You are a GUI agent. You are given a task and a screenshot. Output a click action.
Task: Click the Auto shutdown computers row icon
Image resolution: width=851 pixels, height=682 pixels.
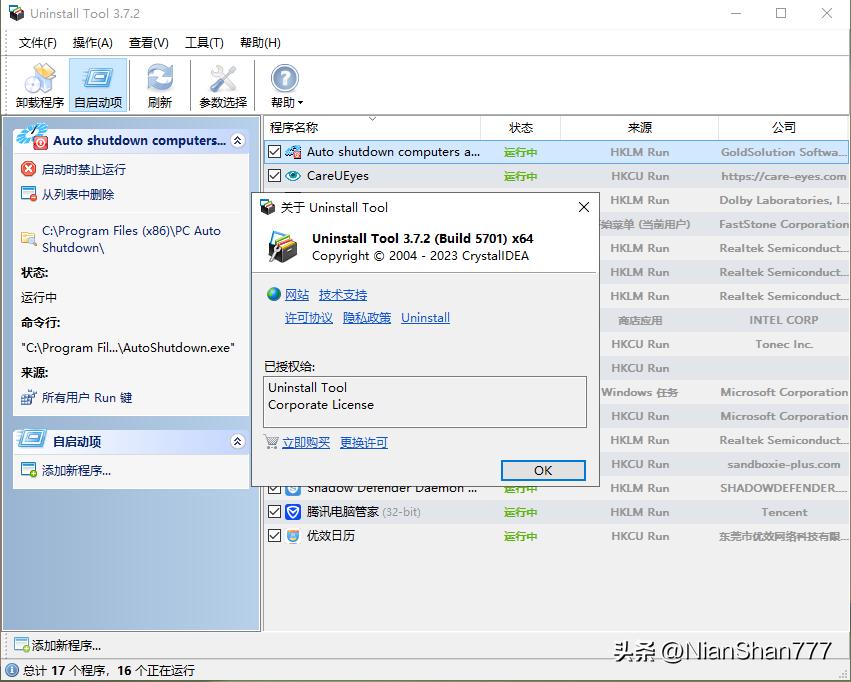pos(293,152)
